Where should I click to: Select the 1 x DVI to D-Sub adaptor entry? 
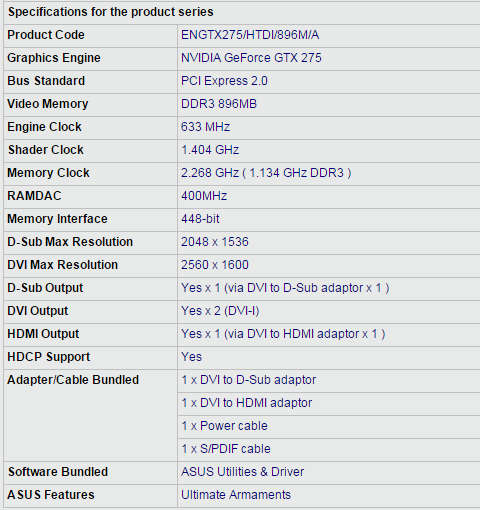[249, 380]
